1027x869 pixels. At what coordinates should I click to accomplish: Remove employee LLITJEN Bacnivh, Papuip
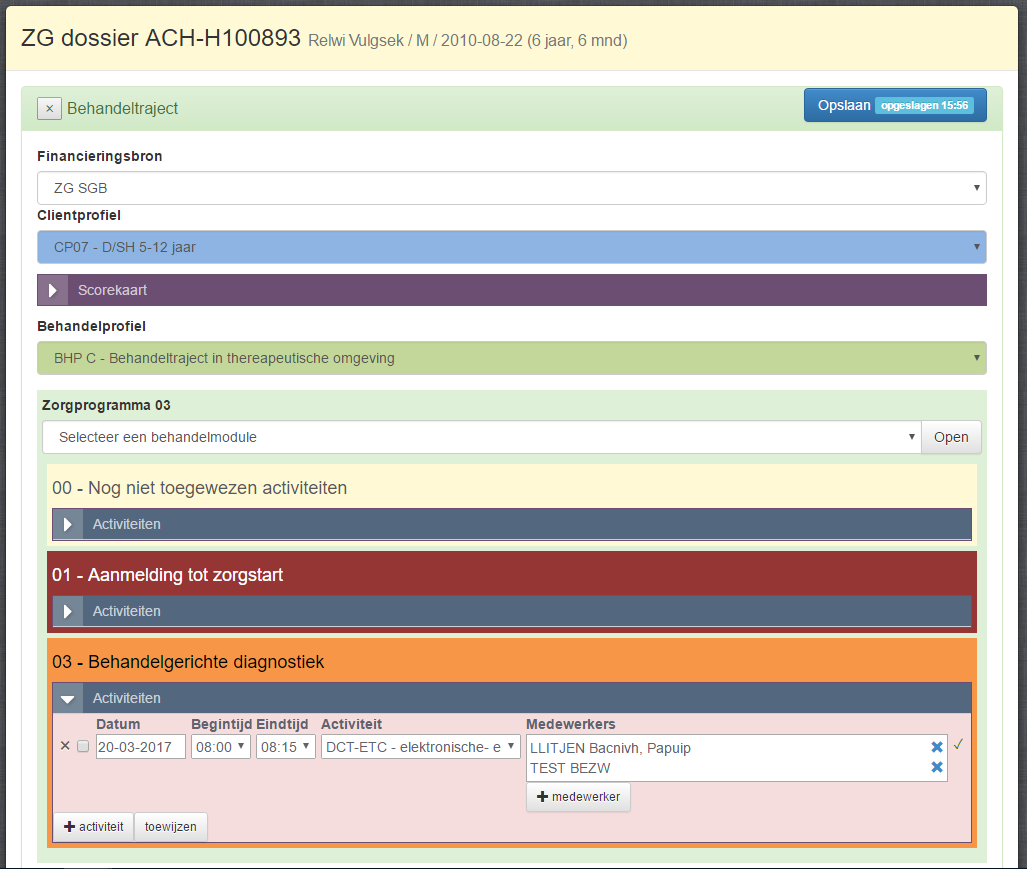click(x=937, y=747)
